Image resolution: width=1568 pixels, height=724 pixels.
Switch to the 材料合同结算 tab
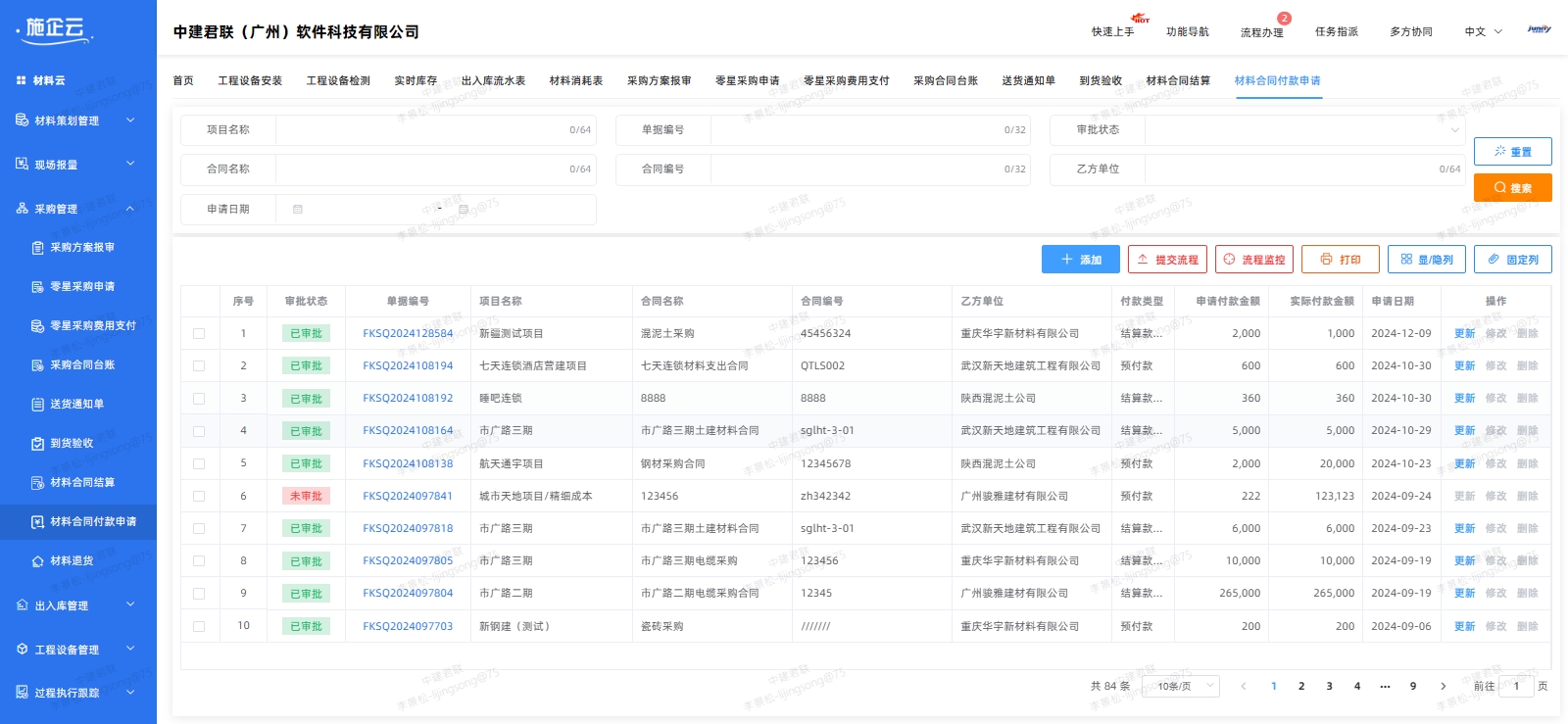point(1178,80)
